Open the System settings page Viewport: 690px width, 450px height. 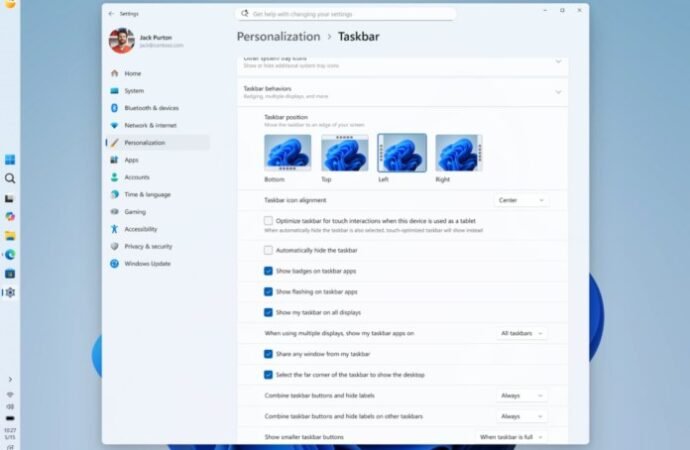click(x=158, y=91)
